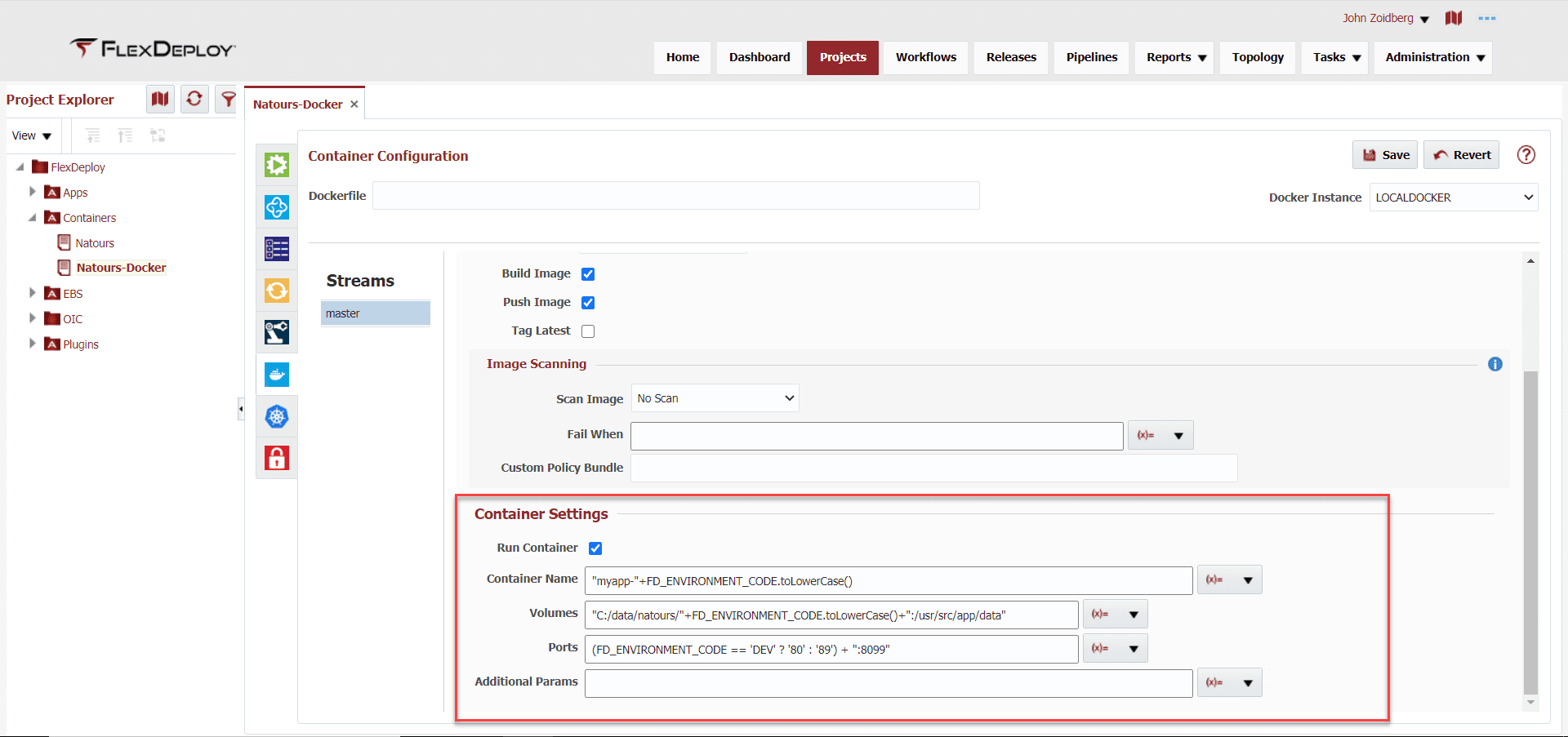This screenshot has height=737, width=1568.
Task: Open the Fail When expression dropdown
Action: (1160, 435)
